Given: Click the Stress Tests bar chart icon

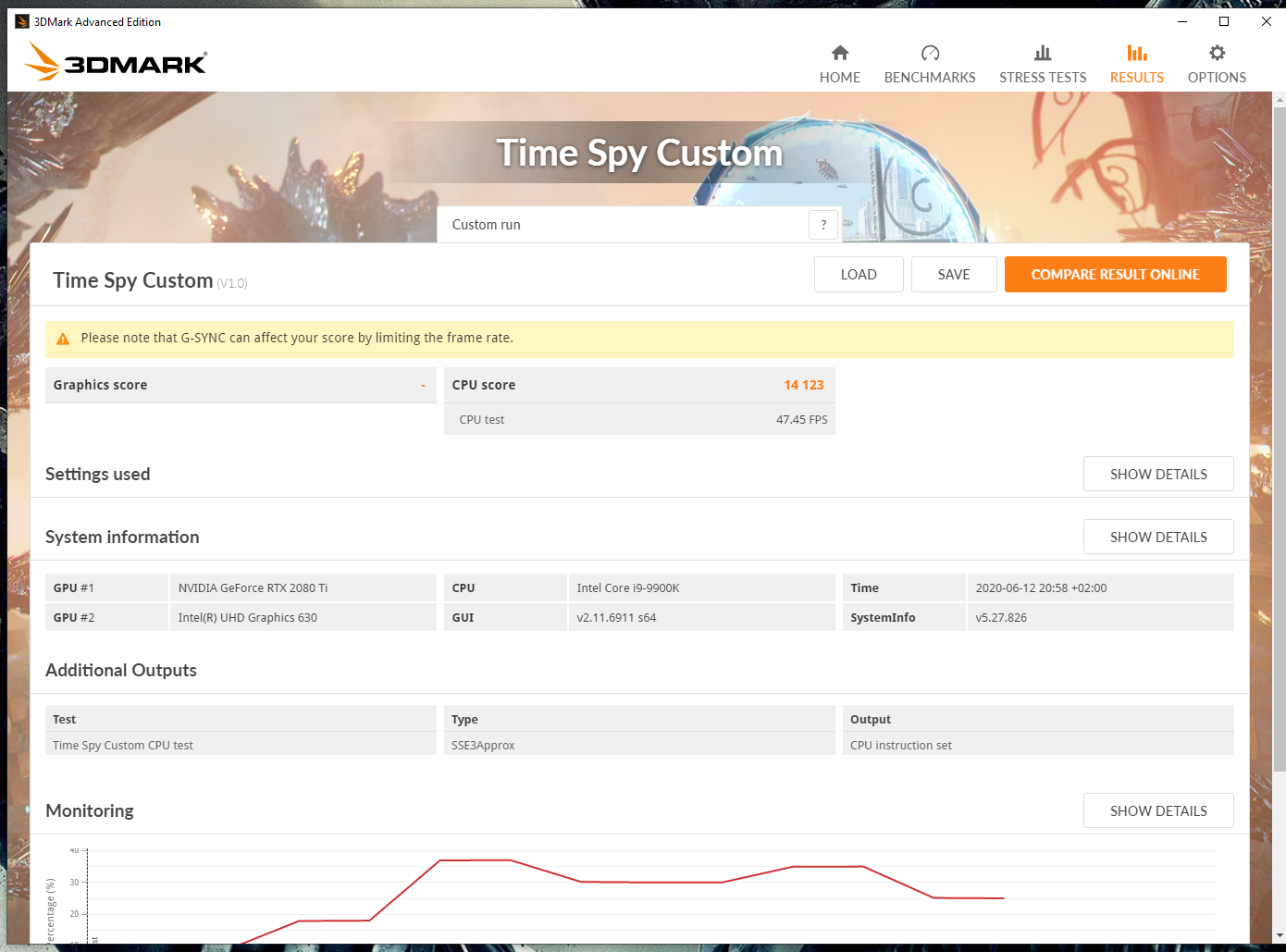Looking at the screenshot, I should [x=1043, y=53].
